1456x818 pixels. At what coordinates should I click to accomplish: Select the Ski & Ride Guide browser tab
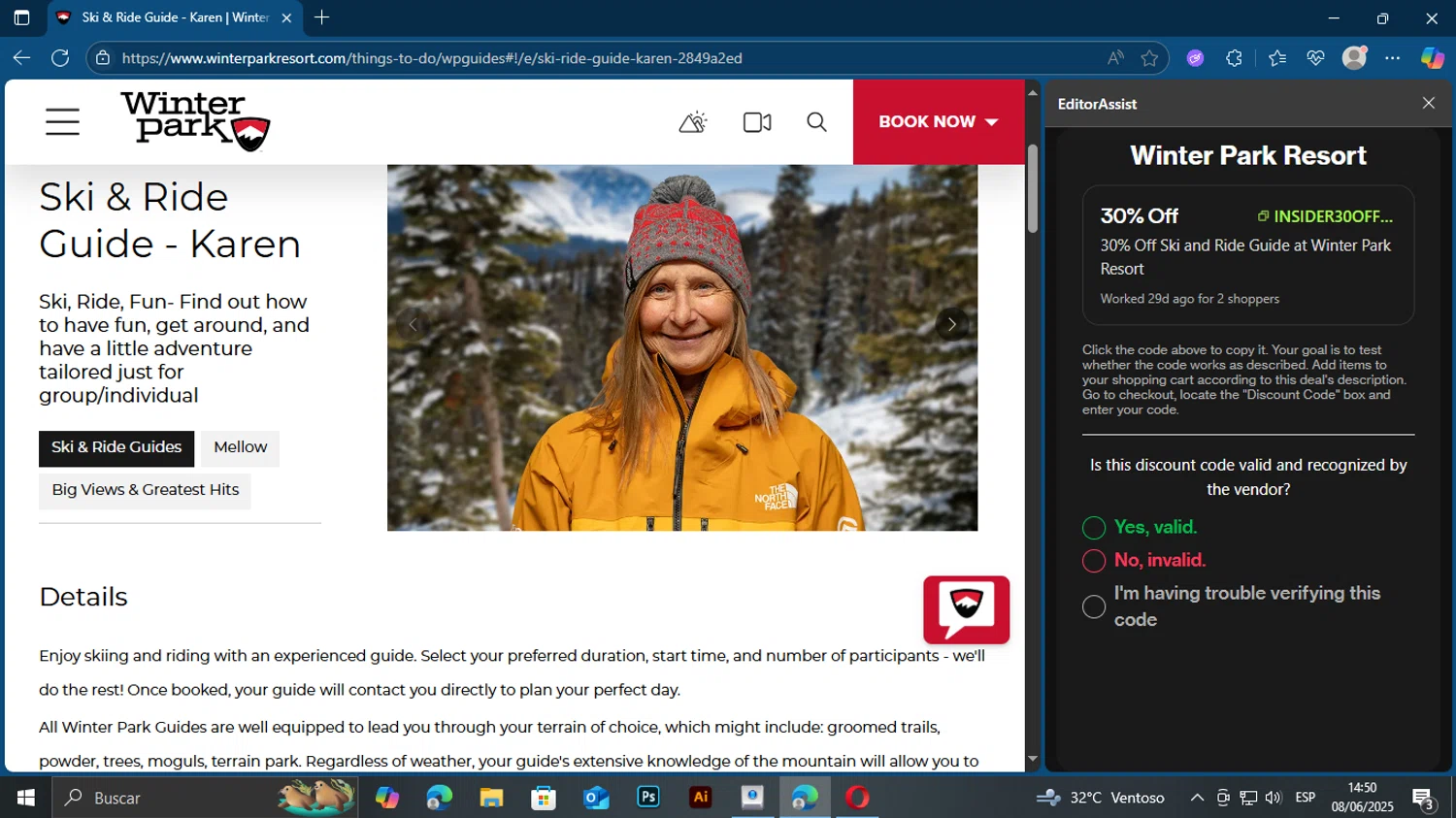[175, 17]
